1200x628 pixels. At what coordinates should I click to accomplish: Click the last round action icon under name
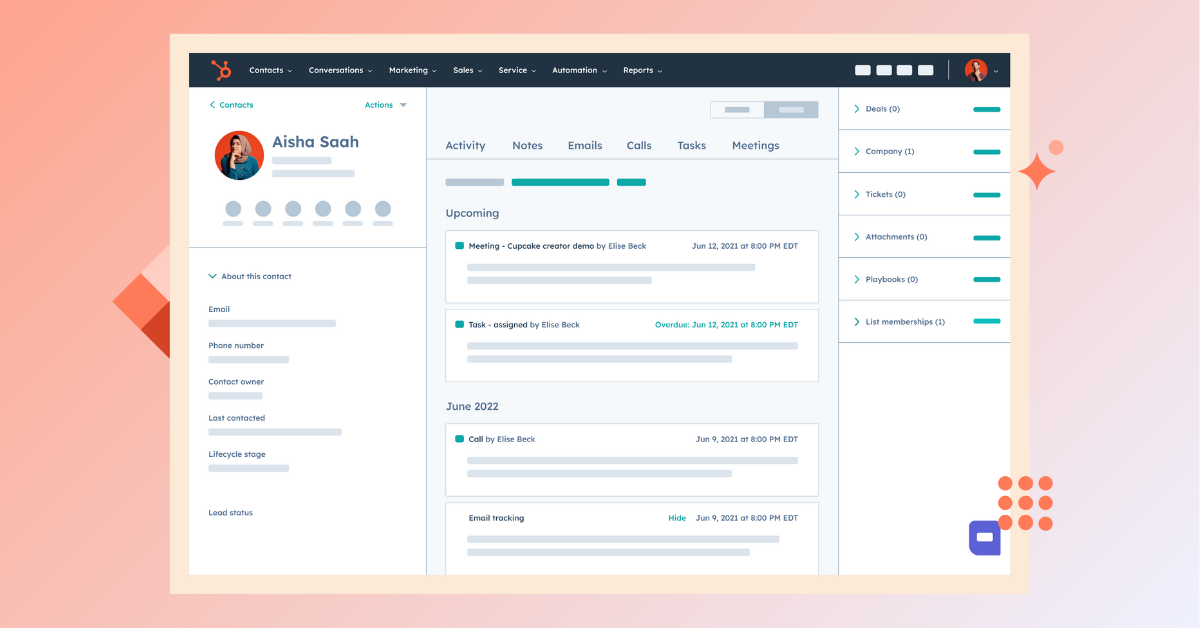pyautogui.click(x=382, y=209)
